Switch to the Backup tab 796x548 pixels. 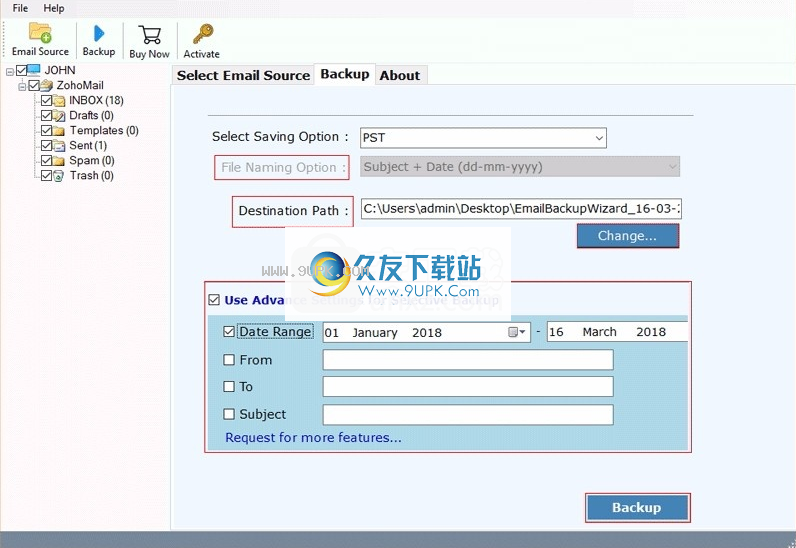coord(345,74)
